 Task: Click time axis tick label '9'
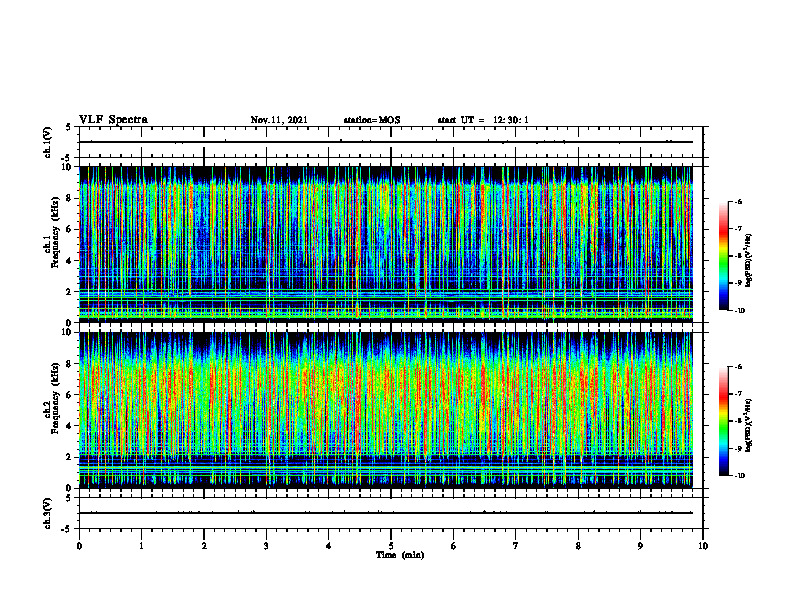640,546
